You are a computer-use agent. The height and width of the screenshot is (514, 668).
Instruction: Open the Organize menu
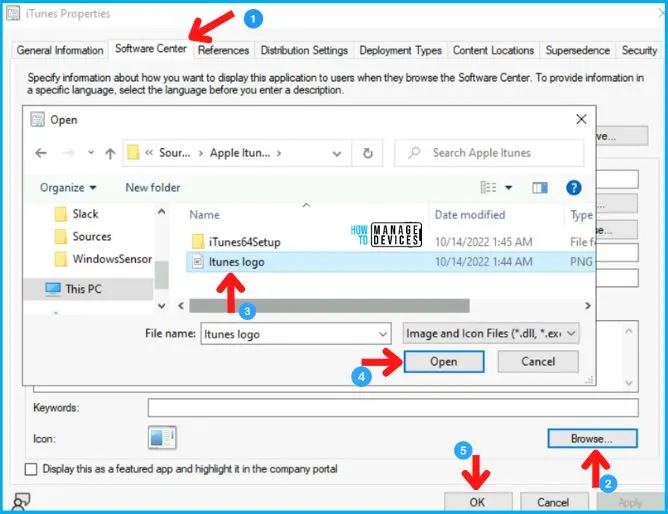68,187
